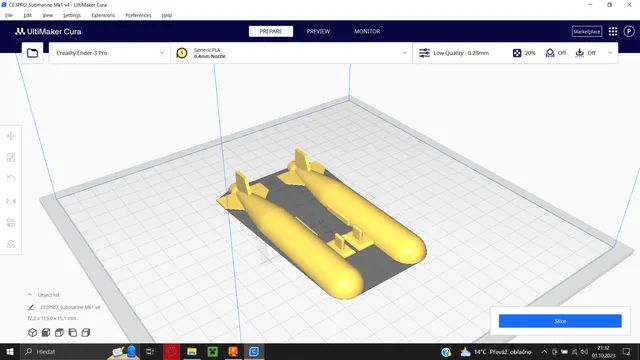Toggle the support Off setting
The height and width of the screenshot is (360, 640).
[x=556, y=53]
